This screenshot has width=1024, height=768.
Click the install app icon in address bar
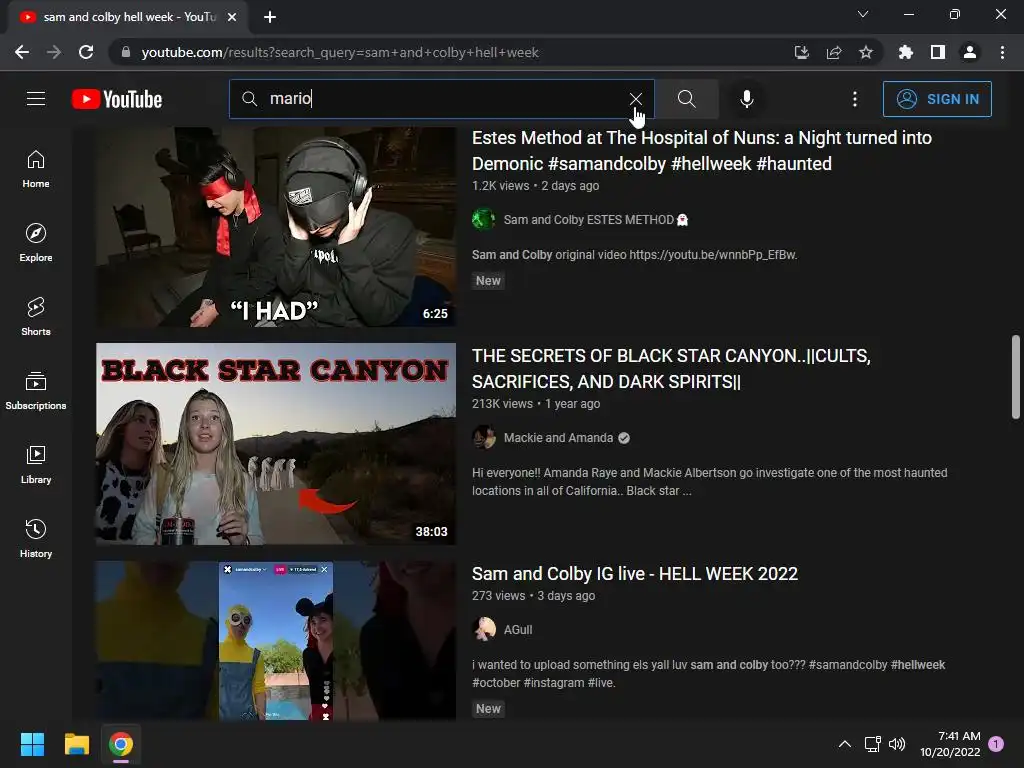(x=802, y=52)
